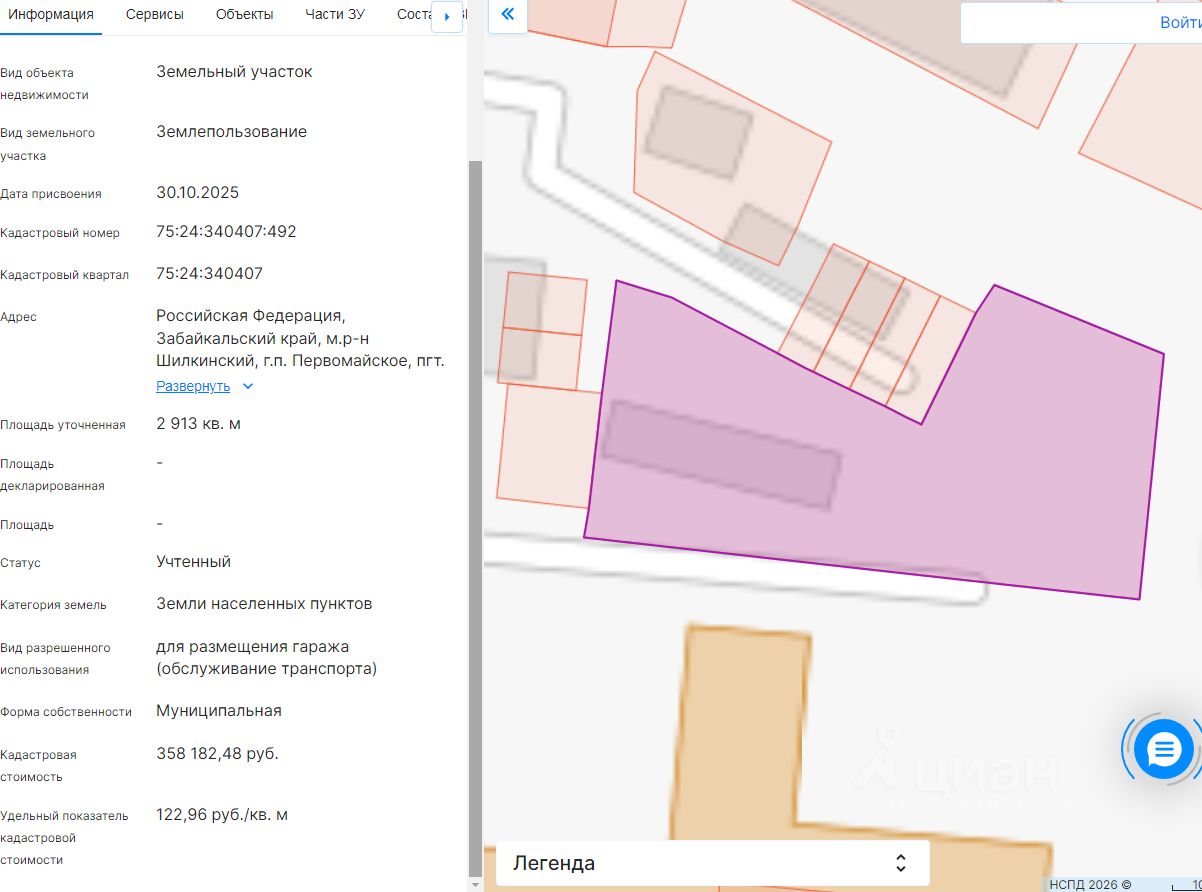Image resolution: width=1202 pixels, height=892 pixels.
Task: Click cadastral quarter value 75:24:340407
Action: click(209, 274)
